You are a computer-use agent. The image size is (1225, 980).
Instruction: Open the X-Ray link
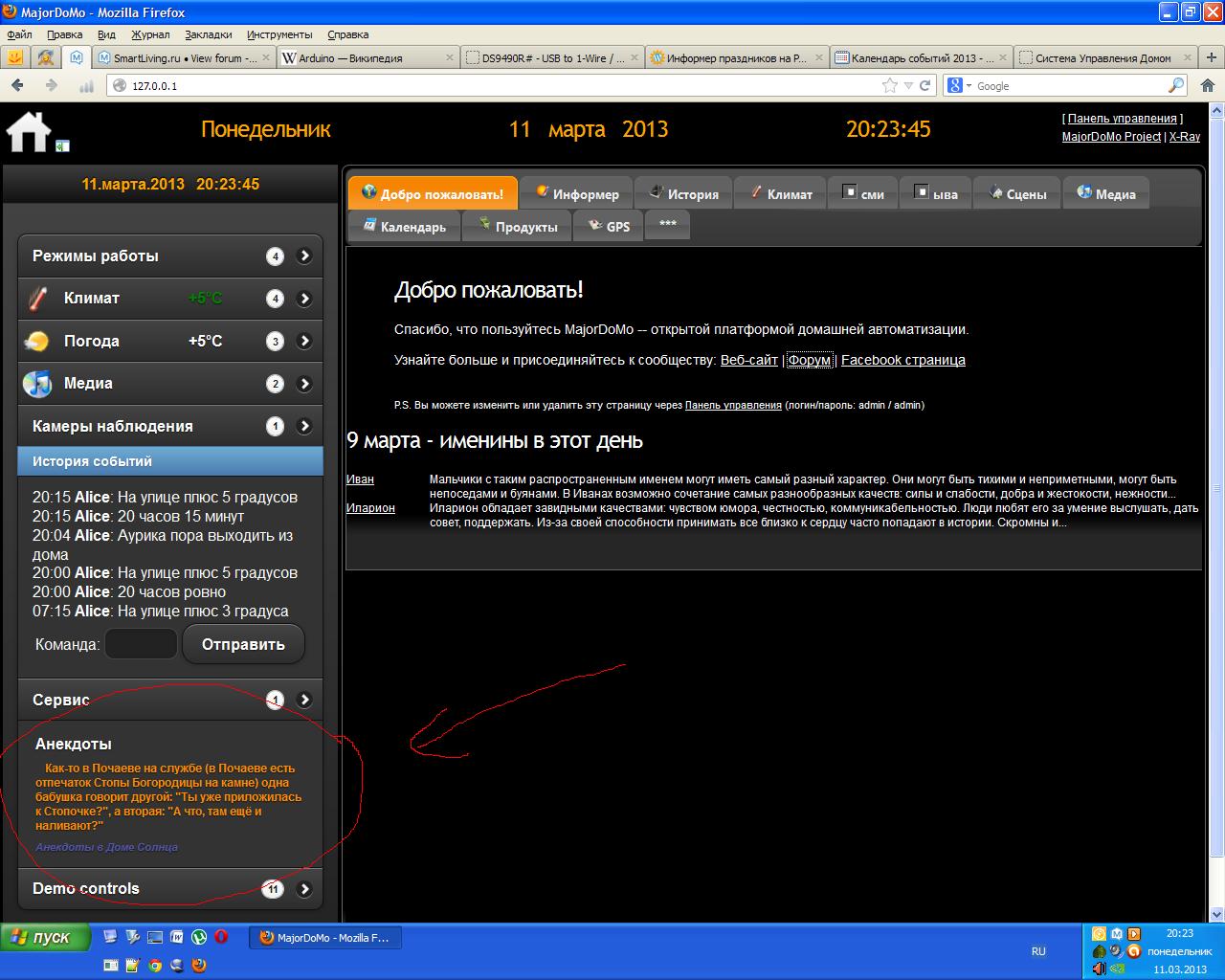1185,137
